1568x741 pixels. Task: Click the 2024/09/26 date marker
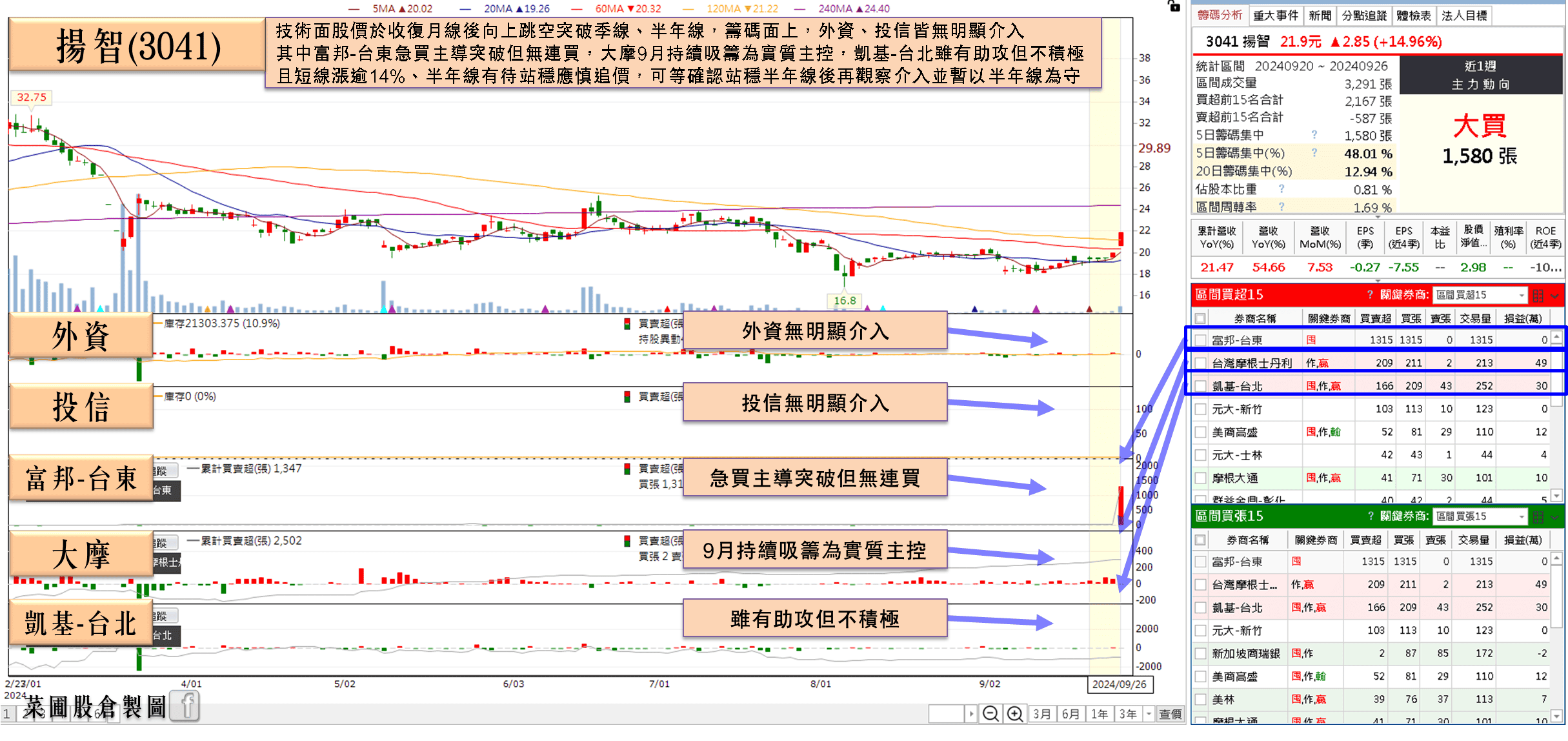pyautogui.click(x=1120, y=684)
